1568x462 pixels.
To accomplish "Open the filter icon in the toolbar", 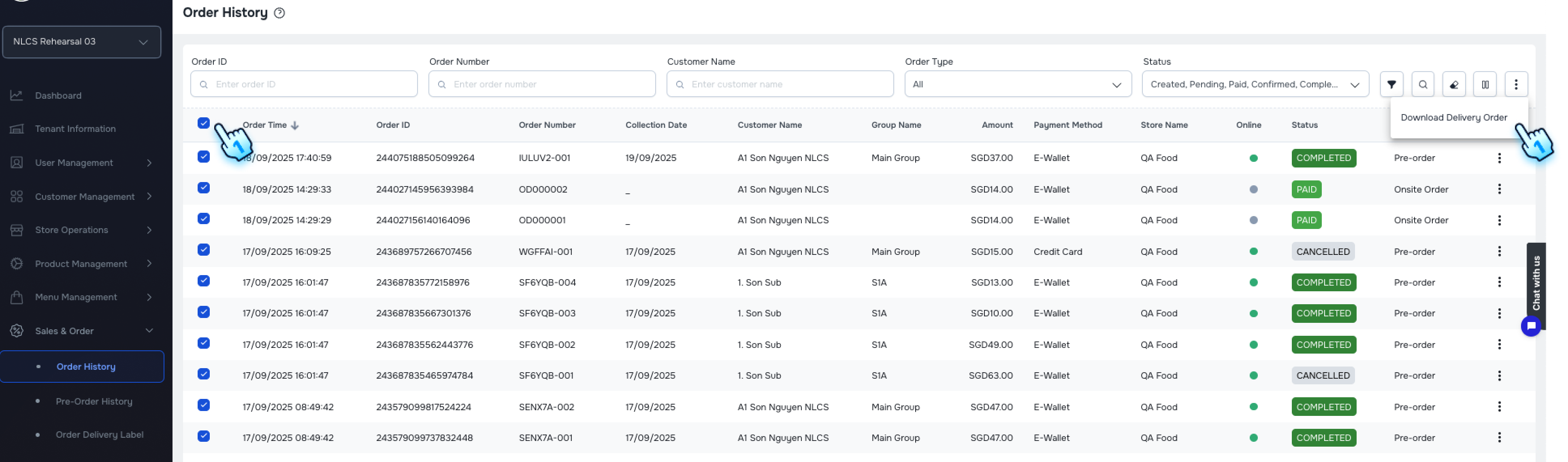I will click(x=1391, y=84).
